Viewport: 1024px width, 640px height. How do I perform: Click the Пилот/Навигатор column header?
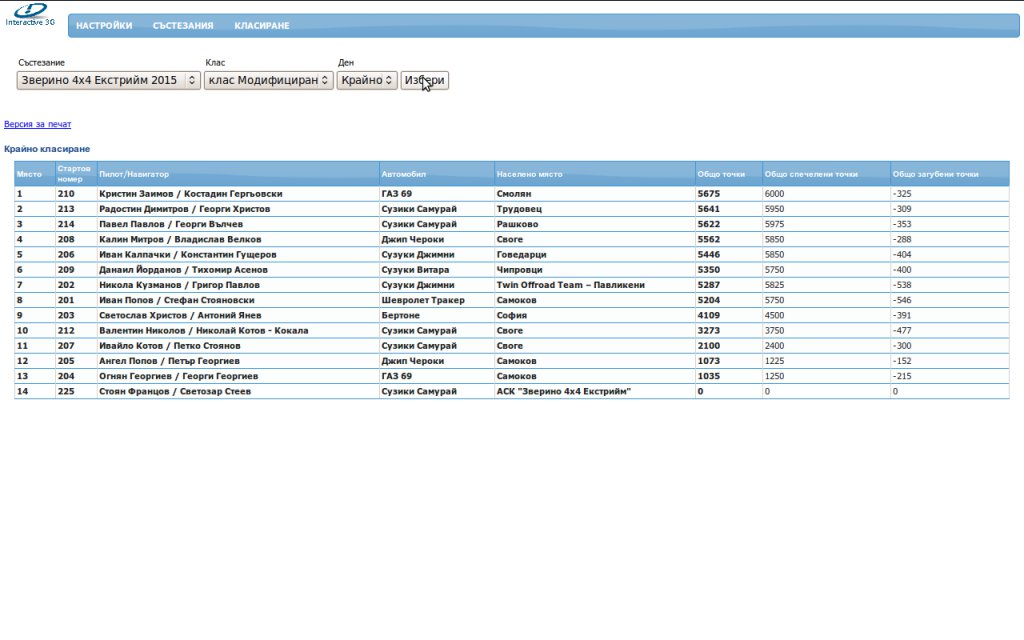point(238,174)
